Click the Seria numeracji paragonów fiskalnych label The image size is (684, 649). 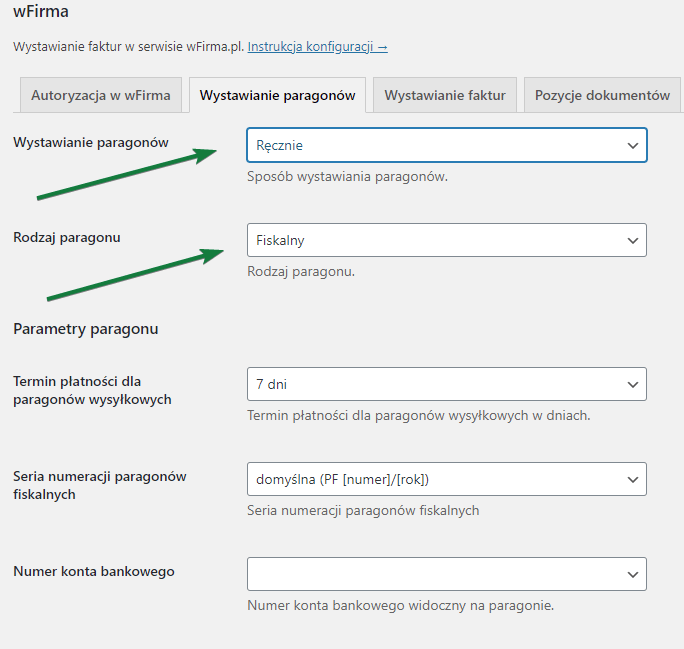(99, 485)
